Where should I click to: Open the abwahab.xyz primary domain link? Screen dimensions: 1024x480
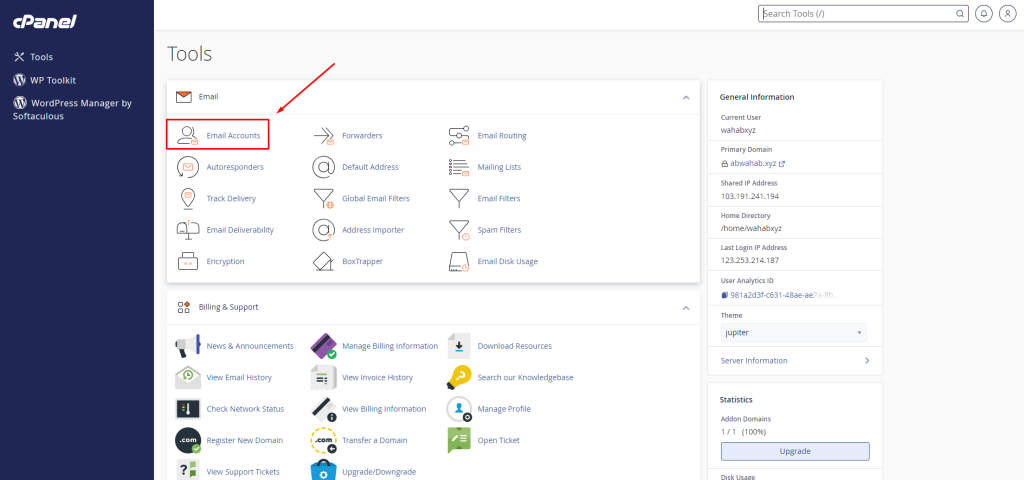coord(753,163)
